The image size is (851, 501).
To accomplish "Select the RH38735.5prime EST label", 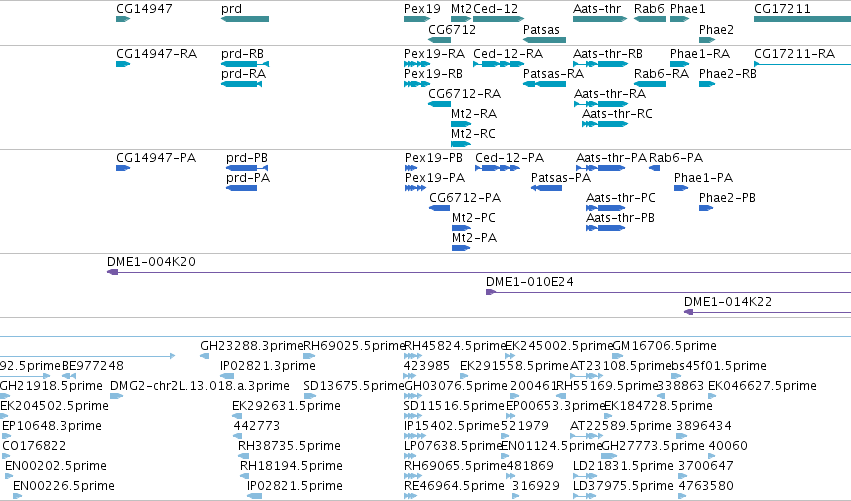I will pyautogui.click(x=289, y=446).
